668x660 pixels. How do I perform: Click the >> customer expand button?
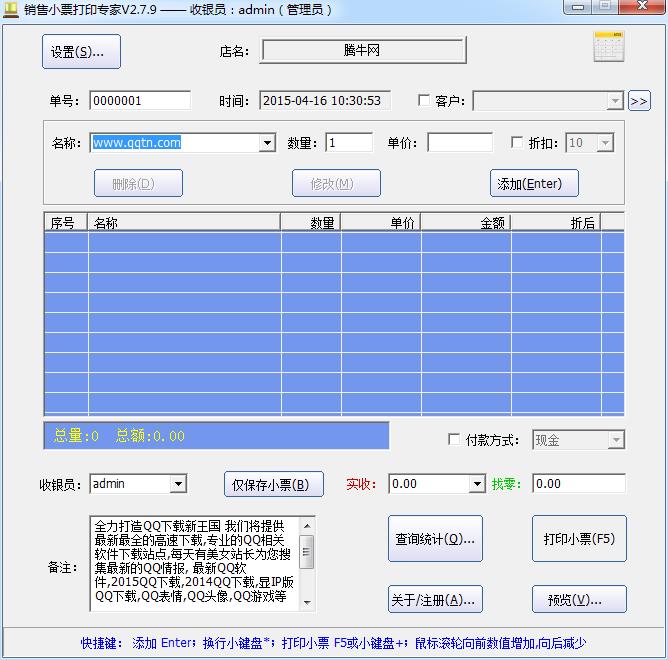click(x=639, y=101)
